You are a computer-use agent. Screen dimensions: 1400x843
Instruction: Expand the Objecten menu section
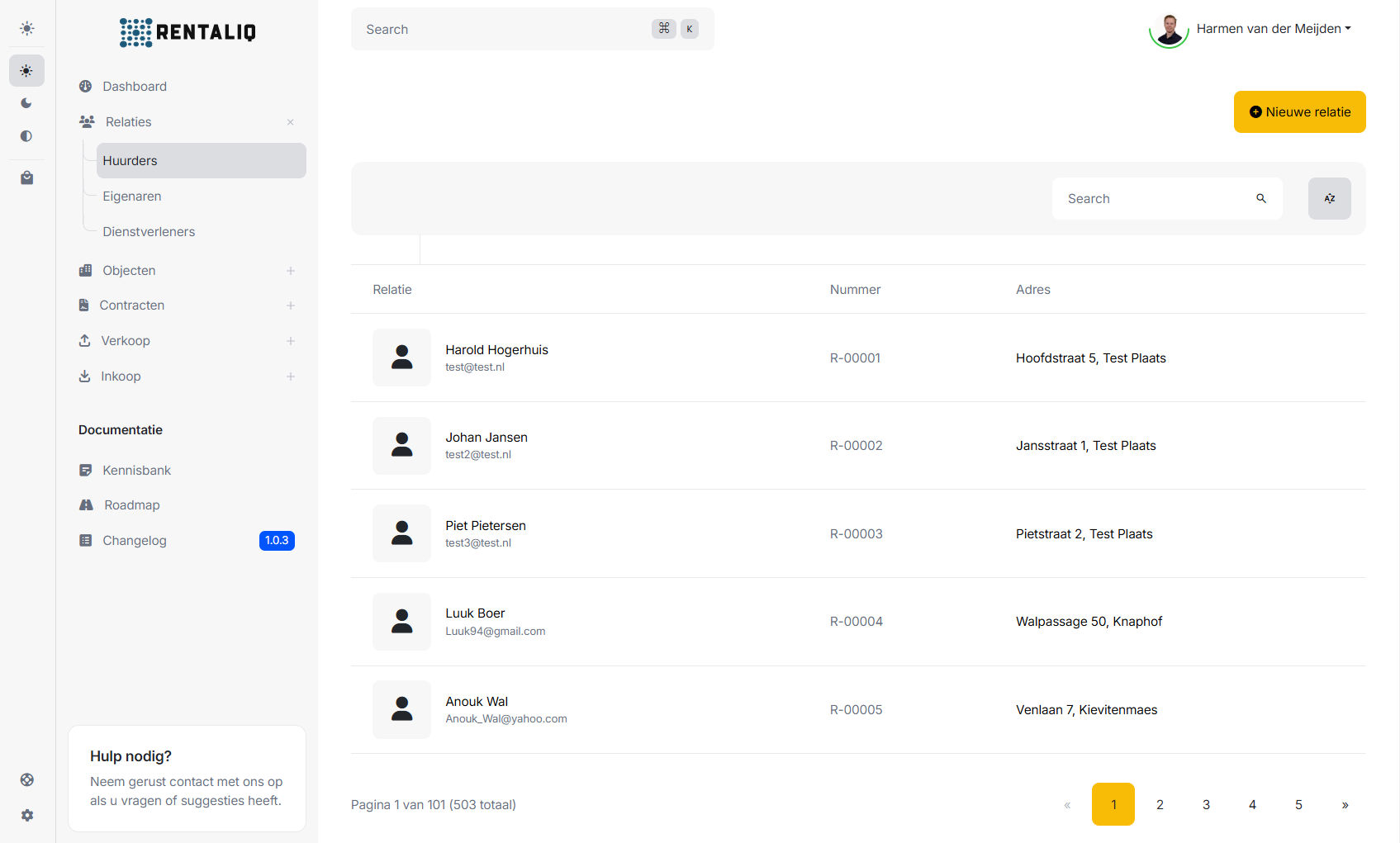coord(290,271)
